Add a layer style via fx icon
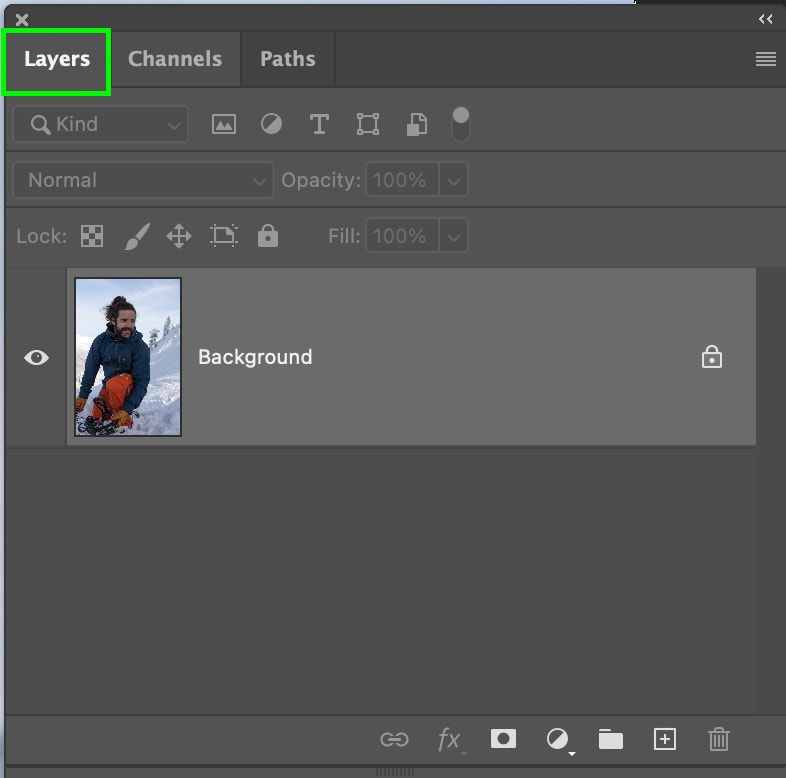 449,740
